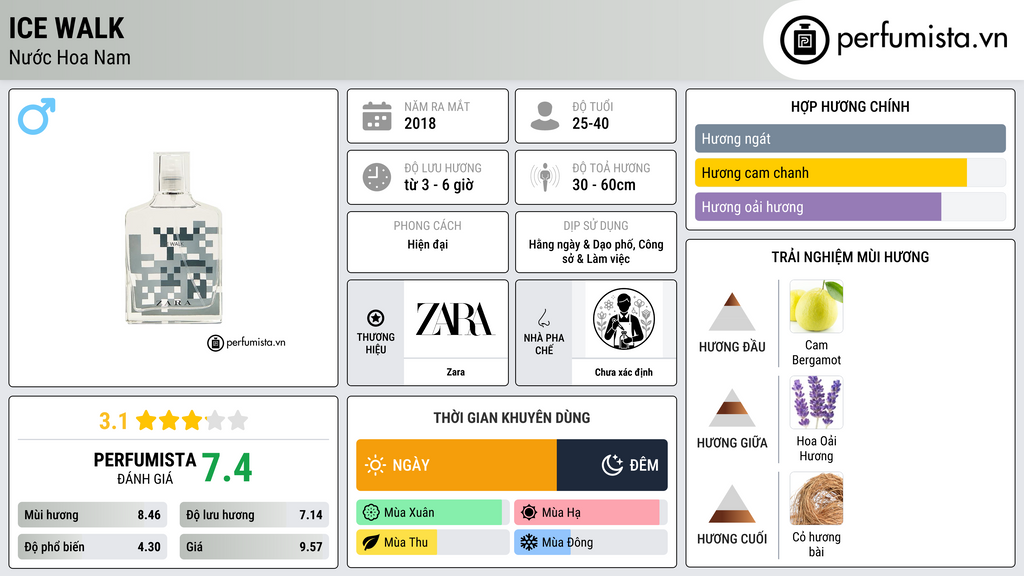The image size is (1024, 576).
Task: Click the 25-40 age range value
Action: tap(590, 123)
